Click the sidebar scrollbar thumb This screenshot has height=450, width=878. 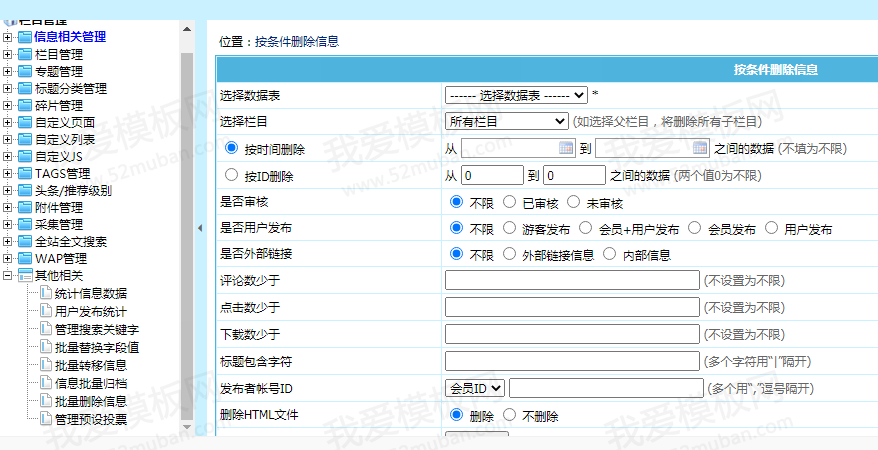[x=187, y=236]
